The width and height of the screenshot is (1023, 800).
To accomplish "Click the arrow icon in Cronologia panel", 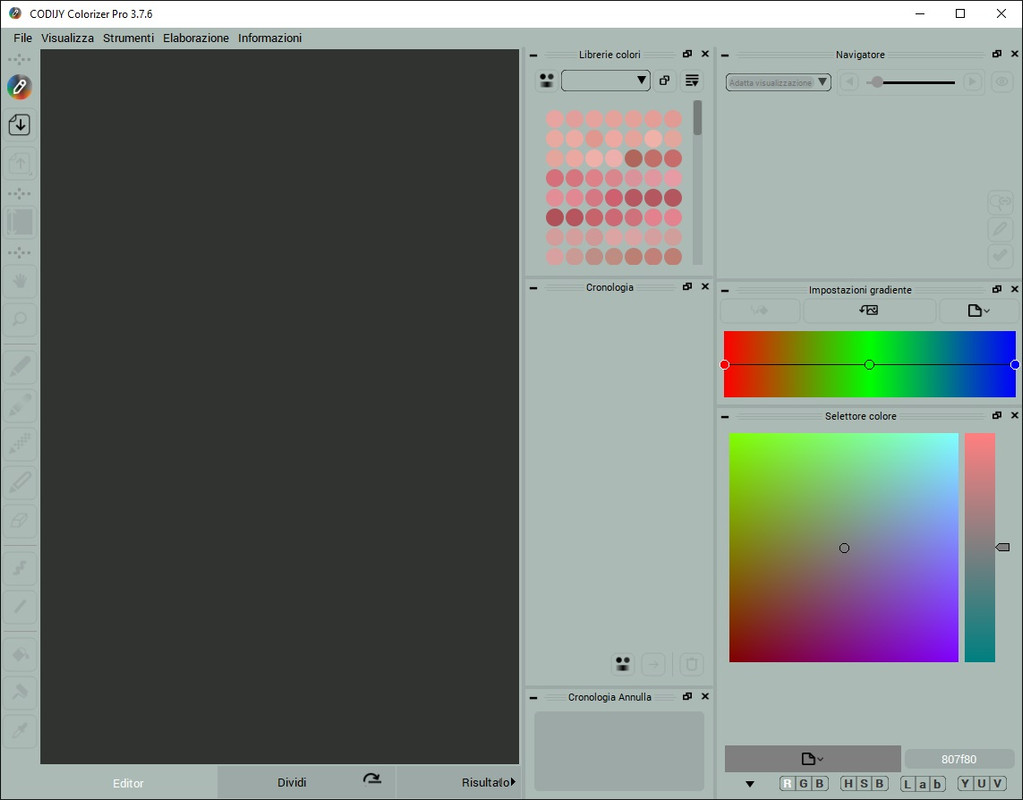I will tap(653, 664).
